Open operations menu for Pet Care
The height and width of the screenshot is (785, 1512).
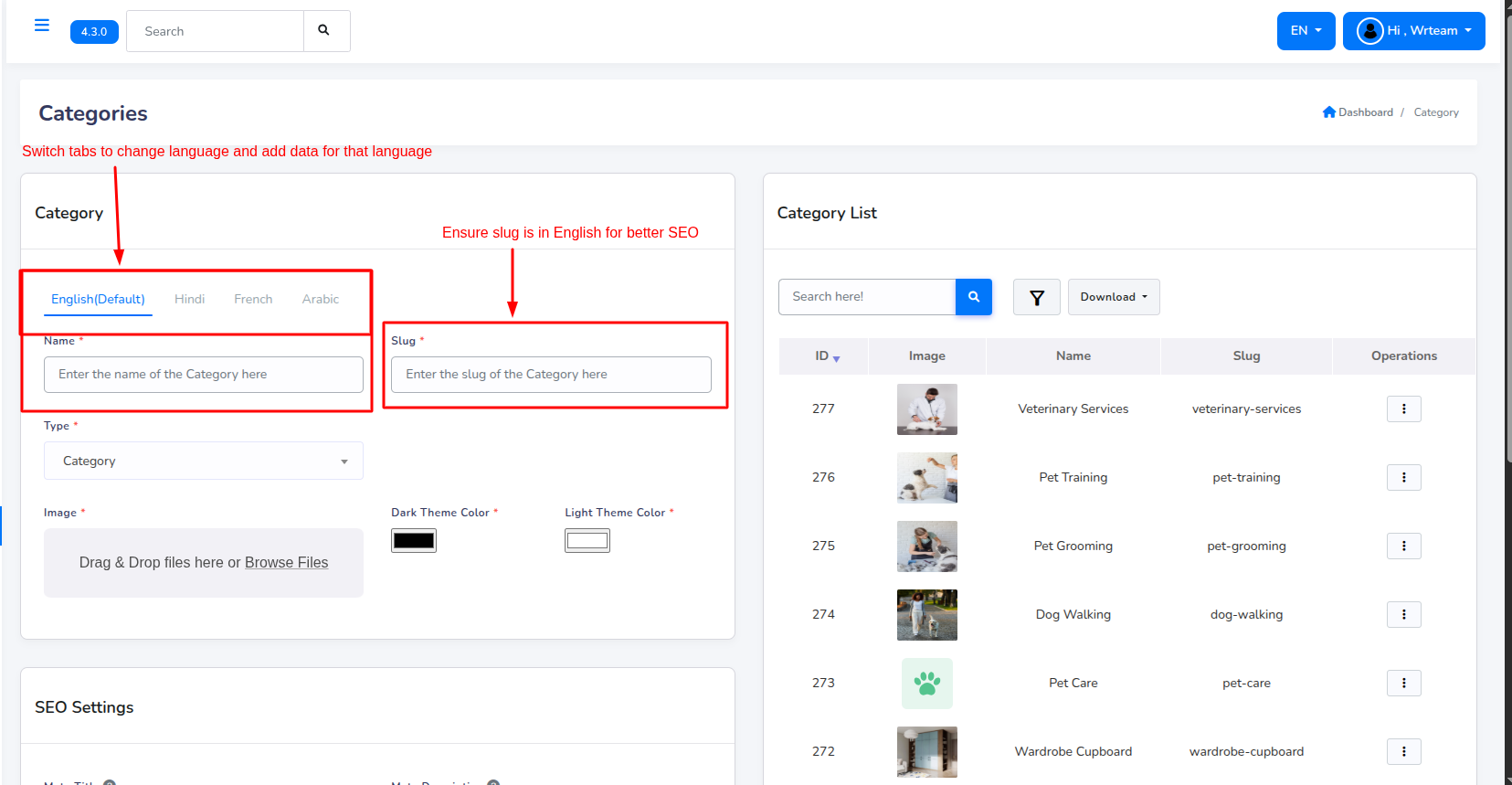coord(1403,684)
